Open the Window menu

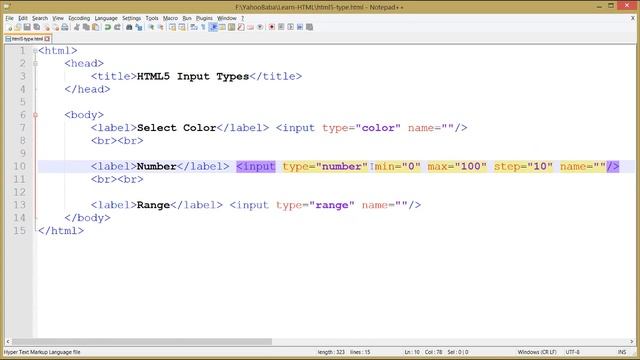[227, 18]
